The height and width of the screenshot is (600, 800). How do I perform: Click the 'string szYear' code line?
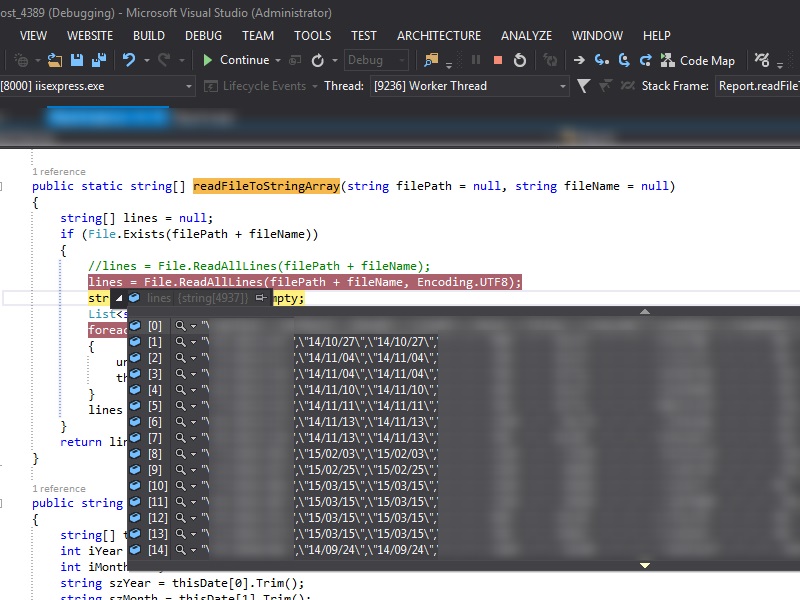pos(182,583)
